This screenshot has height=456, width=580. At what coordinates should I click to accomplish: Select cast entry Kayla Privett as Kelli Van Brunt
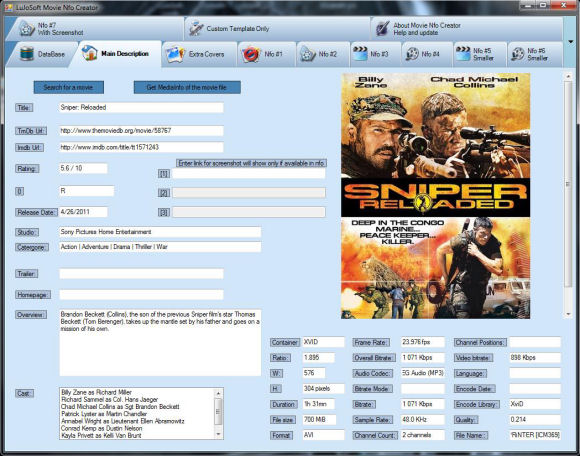click(101, 436)
